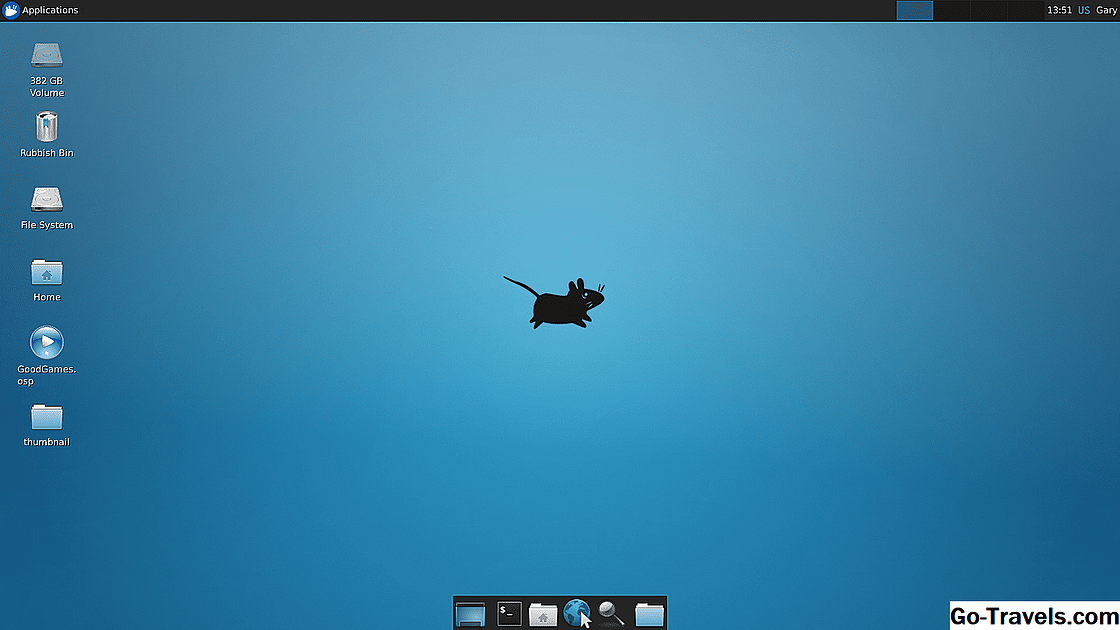
Task: Launch the Terminal from the dock
Action: click(x=509, y=614)
